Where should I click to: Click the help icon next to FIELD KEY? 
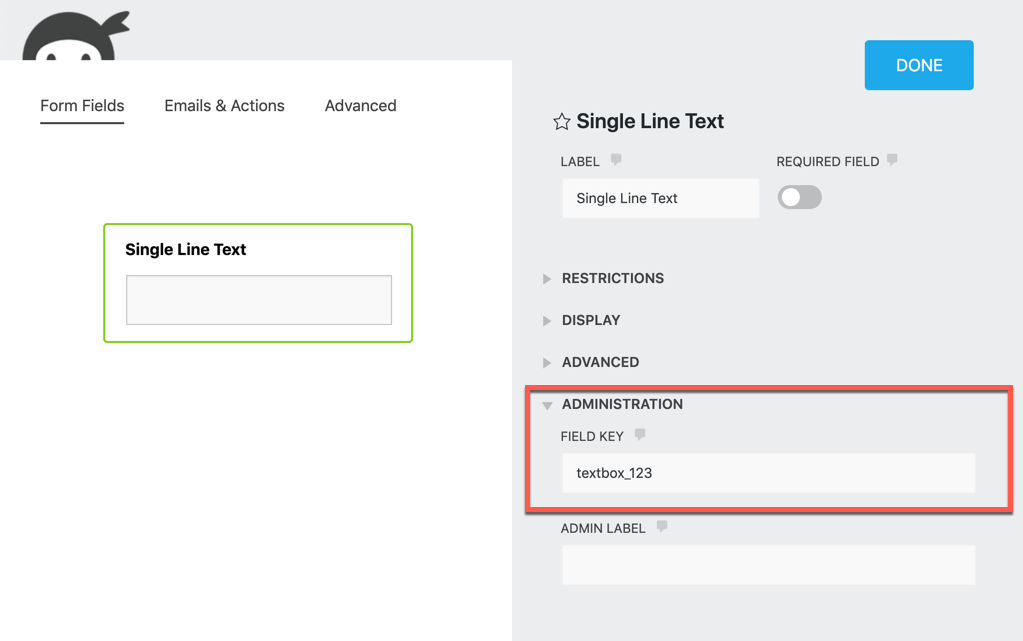[x=640, y=435]
